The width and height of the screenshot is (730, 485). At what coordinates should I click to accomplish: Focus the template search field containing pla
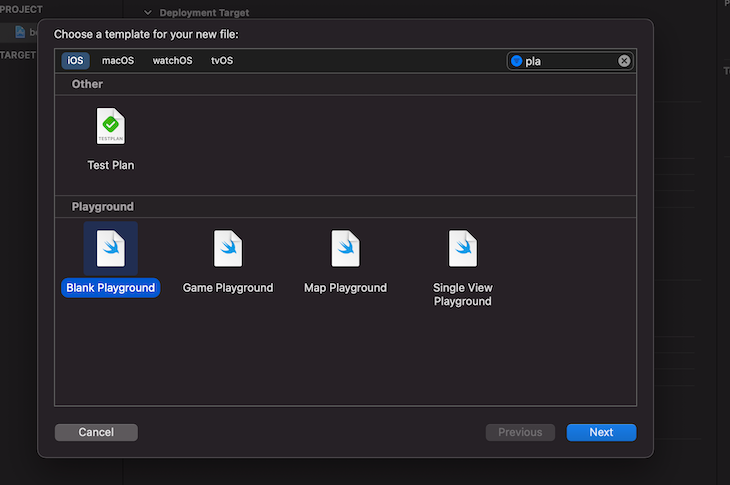[570, 61]
